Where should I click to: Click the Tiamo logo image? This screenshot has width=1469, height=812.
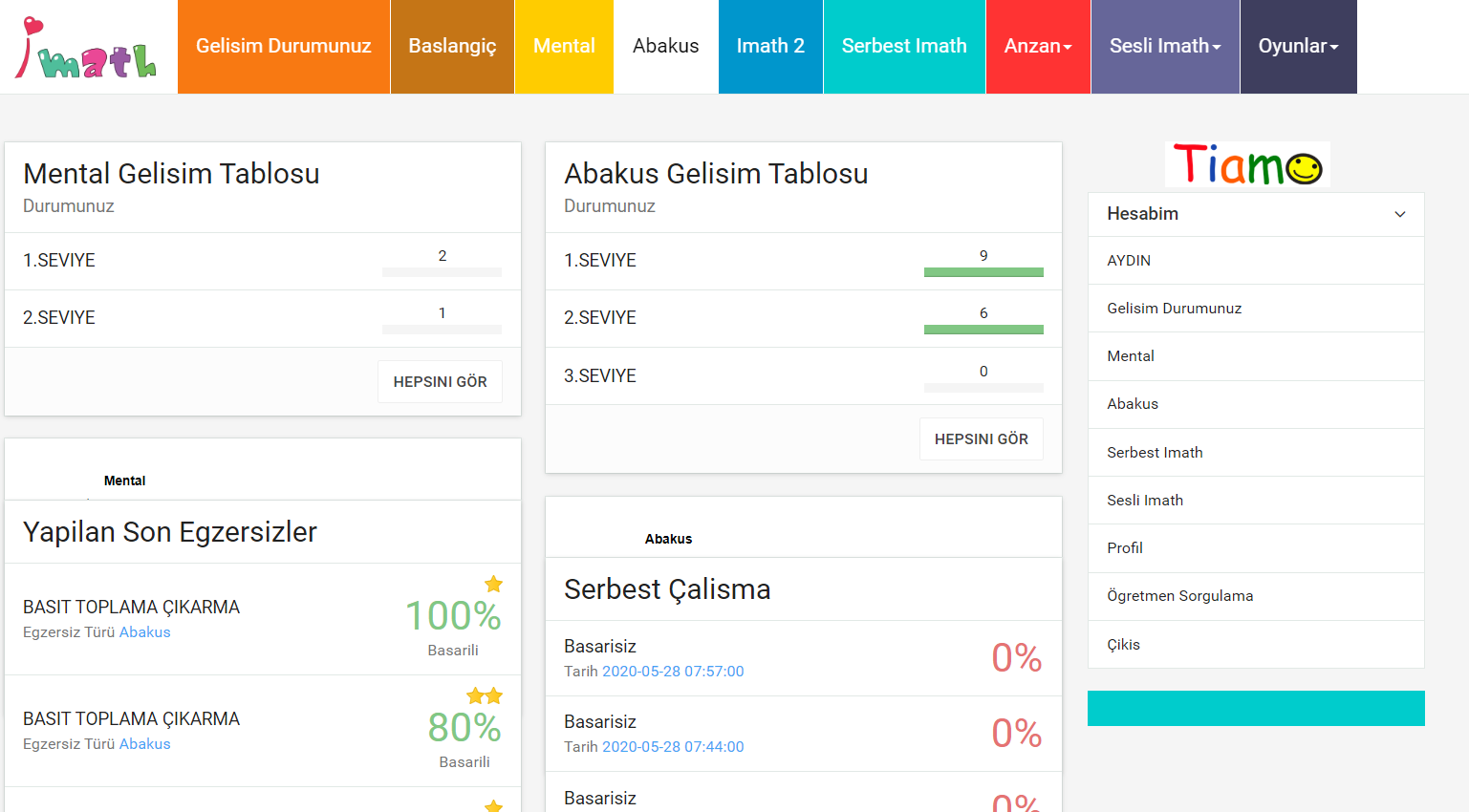(x=1247, y=164)
